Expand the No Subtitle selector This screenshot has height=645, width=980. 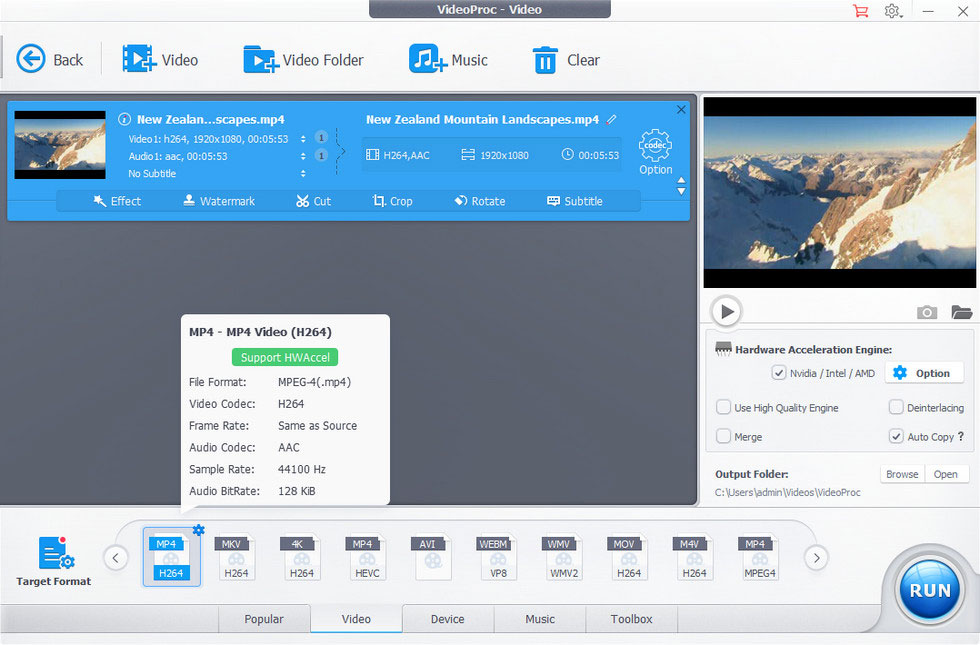[x=303, y=174]
